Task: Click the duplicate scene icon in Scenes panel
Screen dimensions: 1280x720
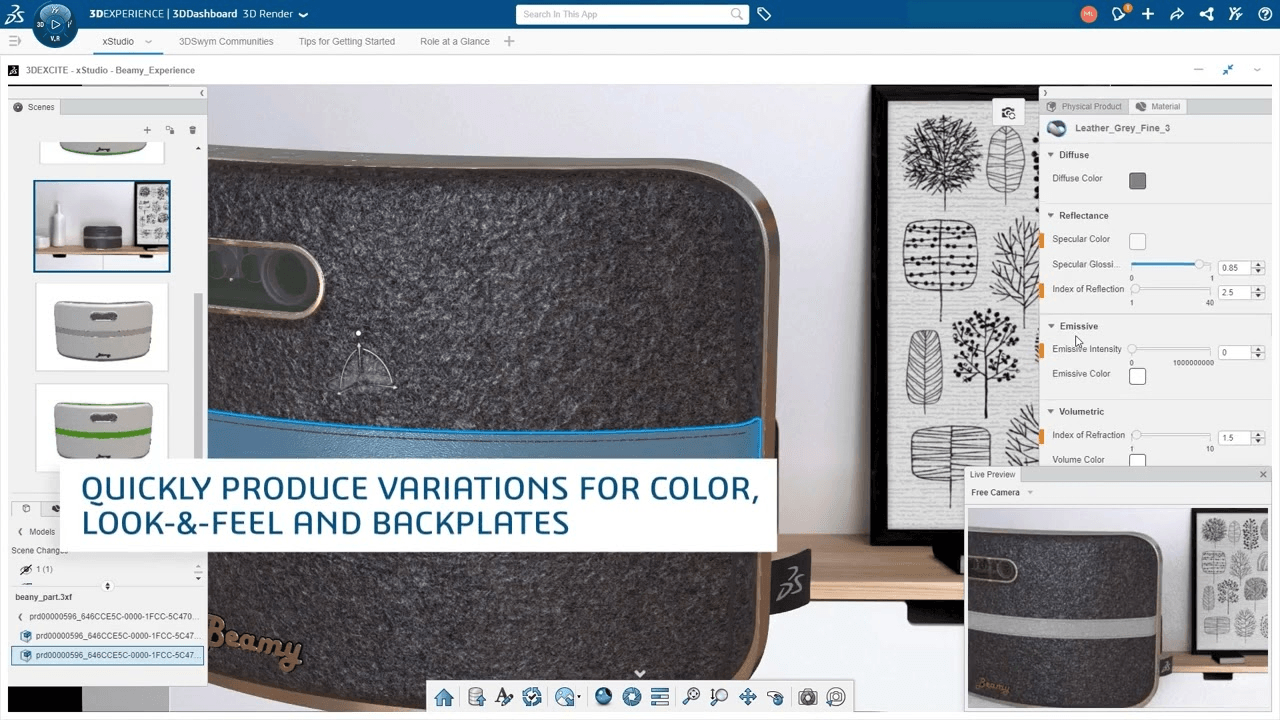Action: pos(170,129)
